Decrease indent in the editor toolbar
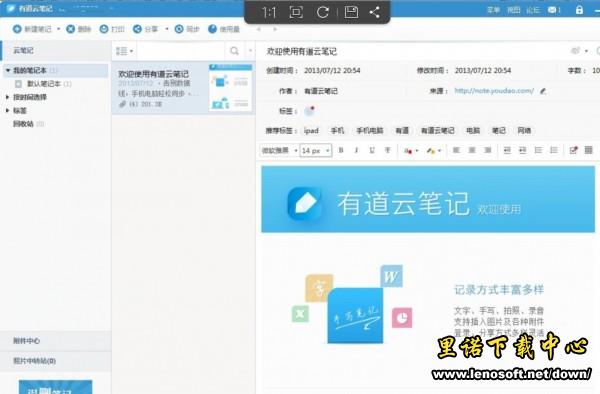 pos(507,150)
